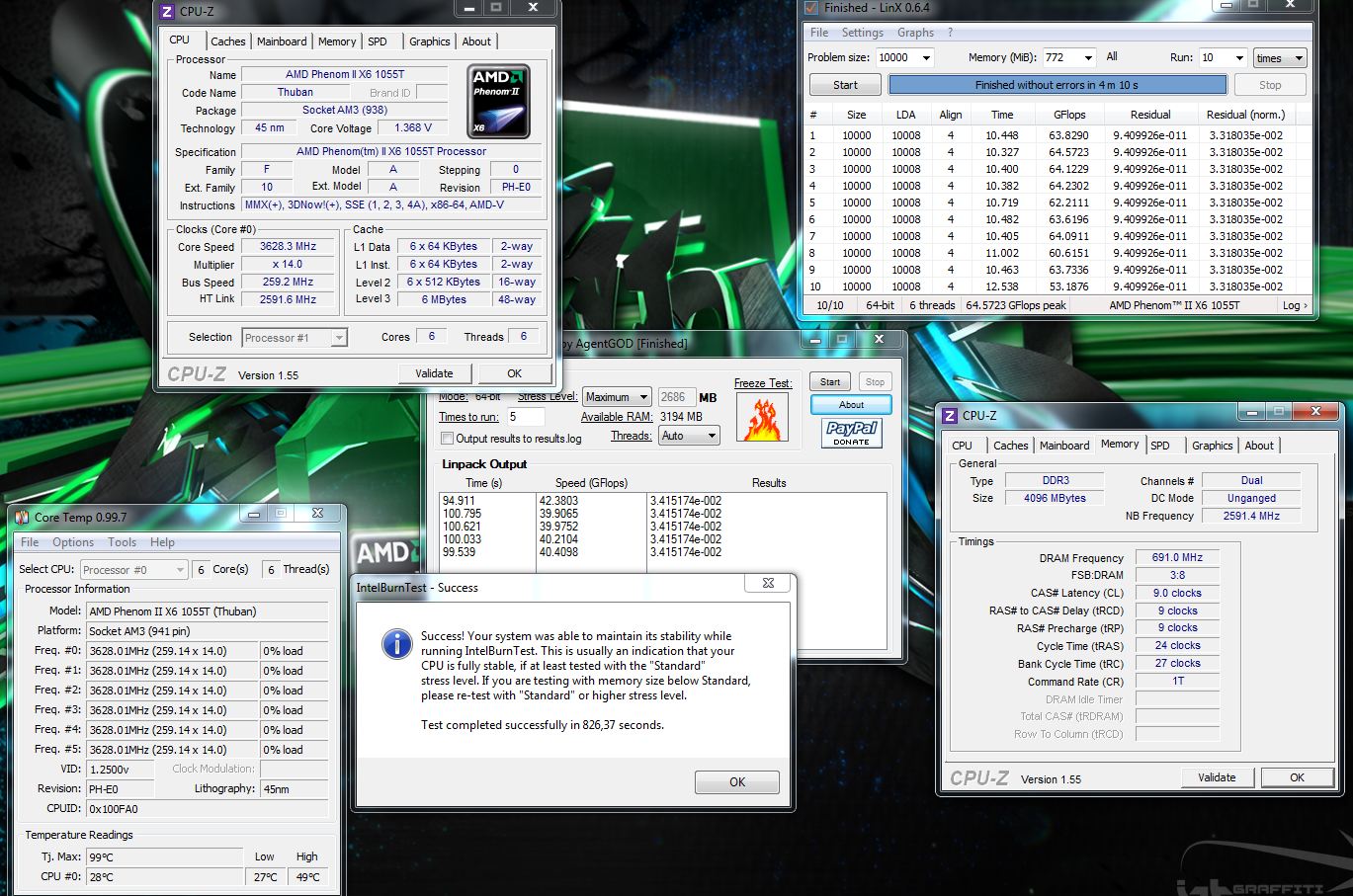Click Stop button in IntelBurnTest
The width and height of the screenshot is (1353, 896).
click(875, 382)
